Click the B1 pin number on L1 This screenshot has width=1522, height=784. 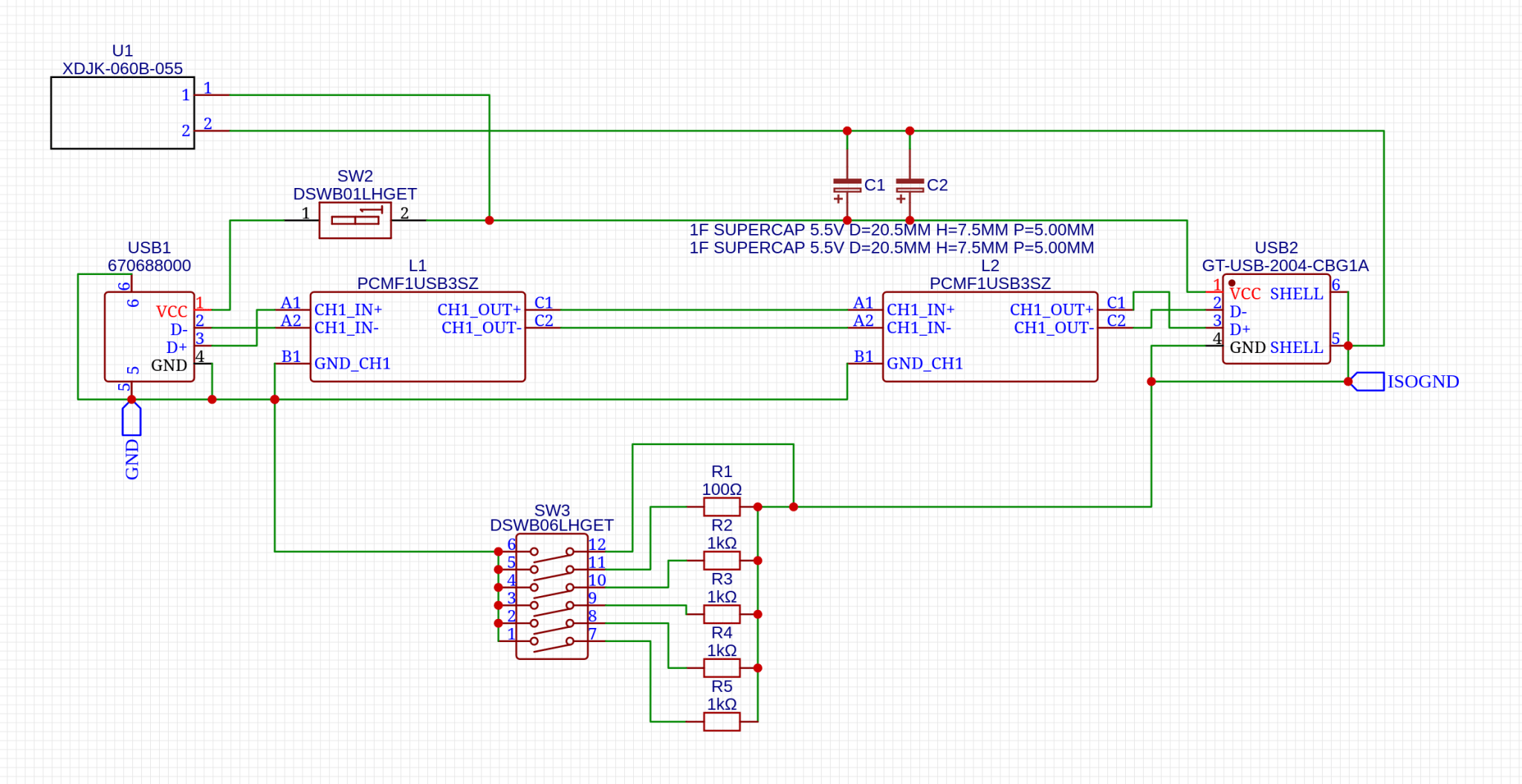tap(291, 356)
